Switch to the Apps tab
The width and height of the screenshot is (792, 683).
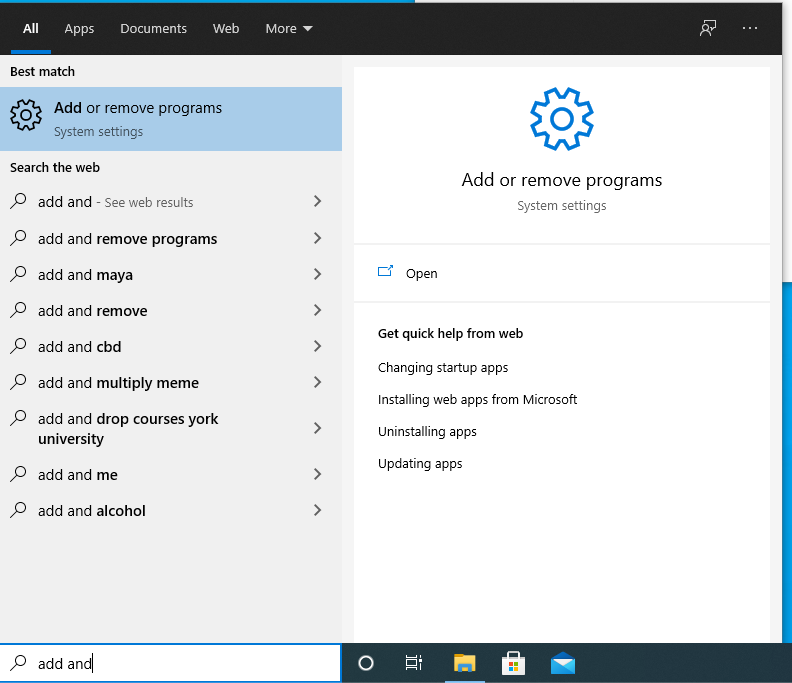point(79,28)
